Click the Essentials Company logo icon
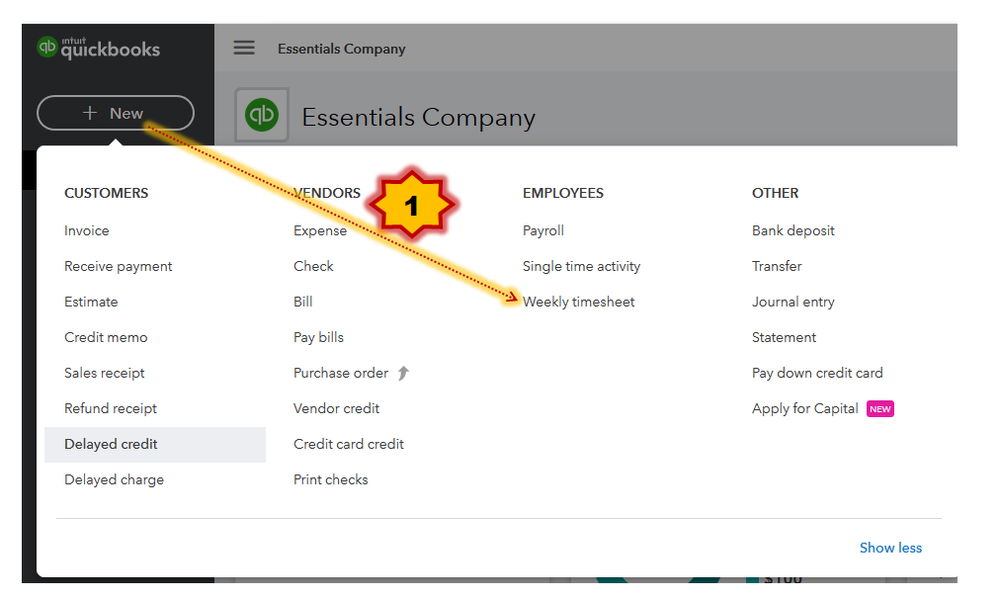The width and height of the screenshot is (999, 612). click(x=262, y=115)
